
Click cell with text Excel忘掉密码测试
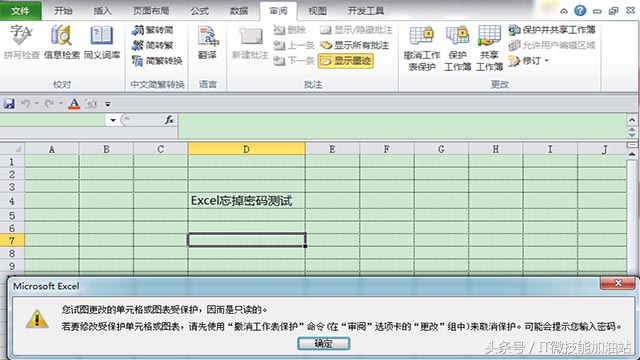246,200
